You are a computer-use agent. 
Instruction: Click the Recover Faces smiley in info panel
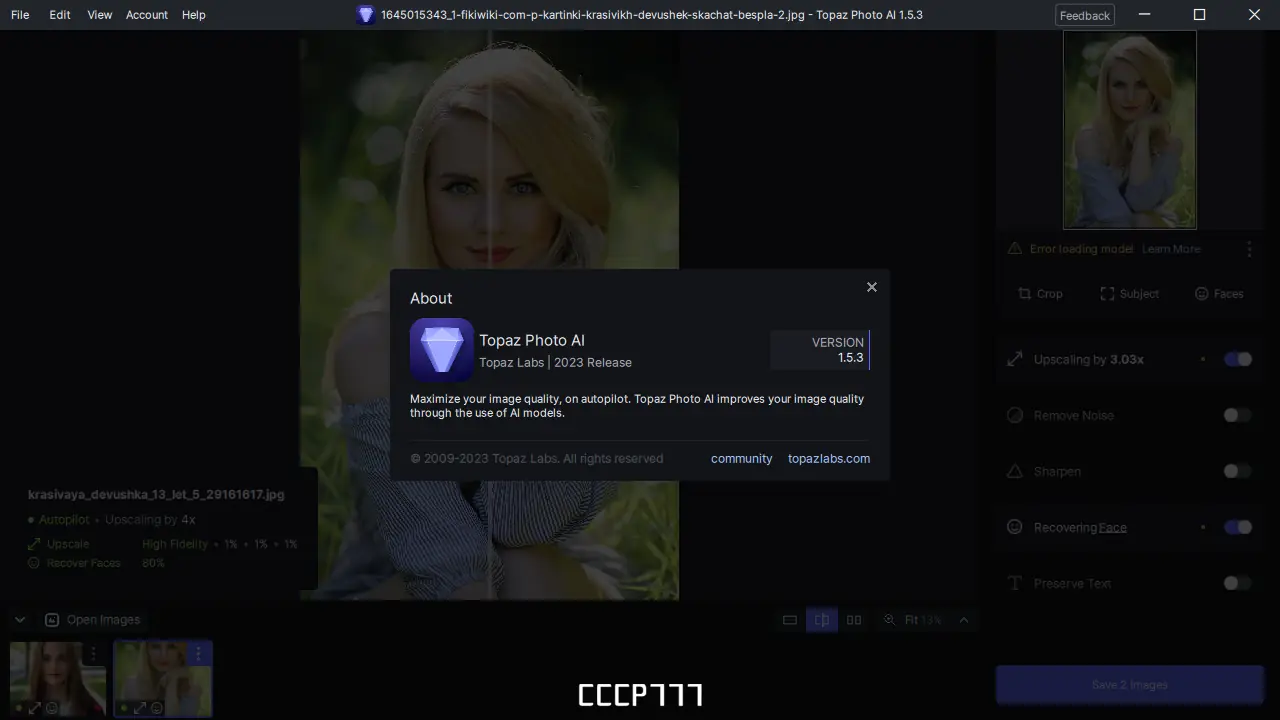coord(34,563)
